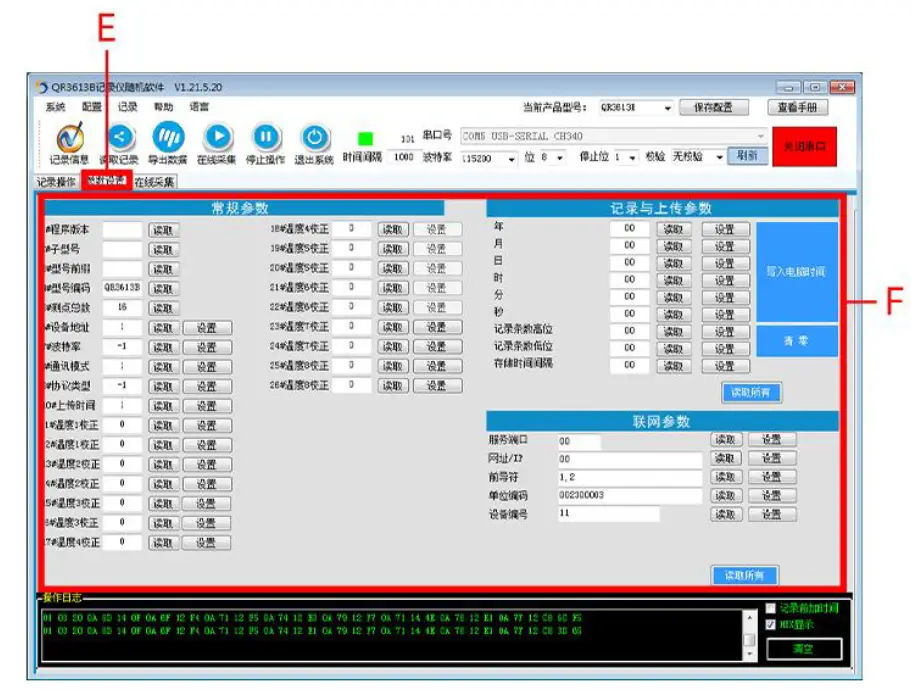
Task: Expand the 波特率 115200 dropdown
Action: click(x=511, y=159)
